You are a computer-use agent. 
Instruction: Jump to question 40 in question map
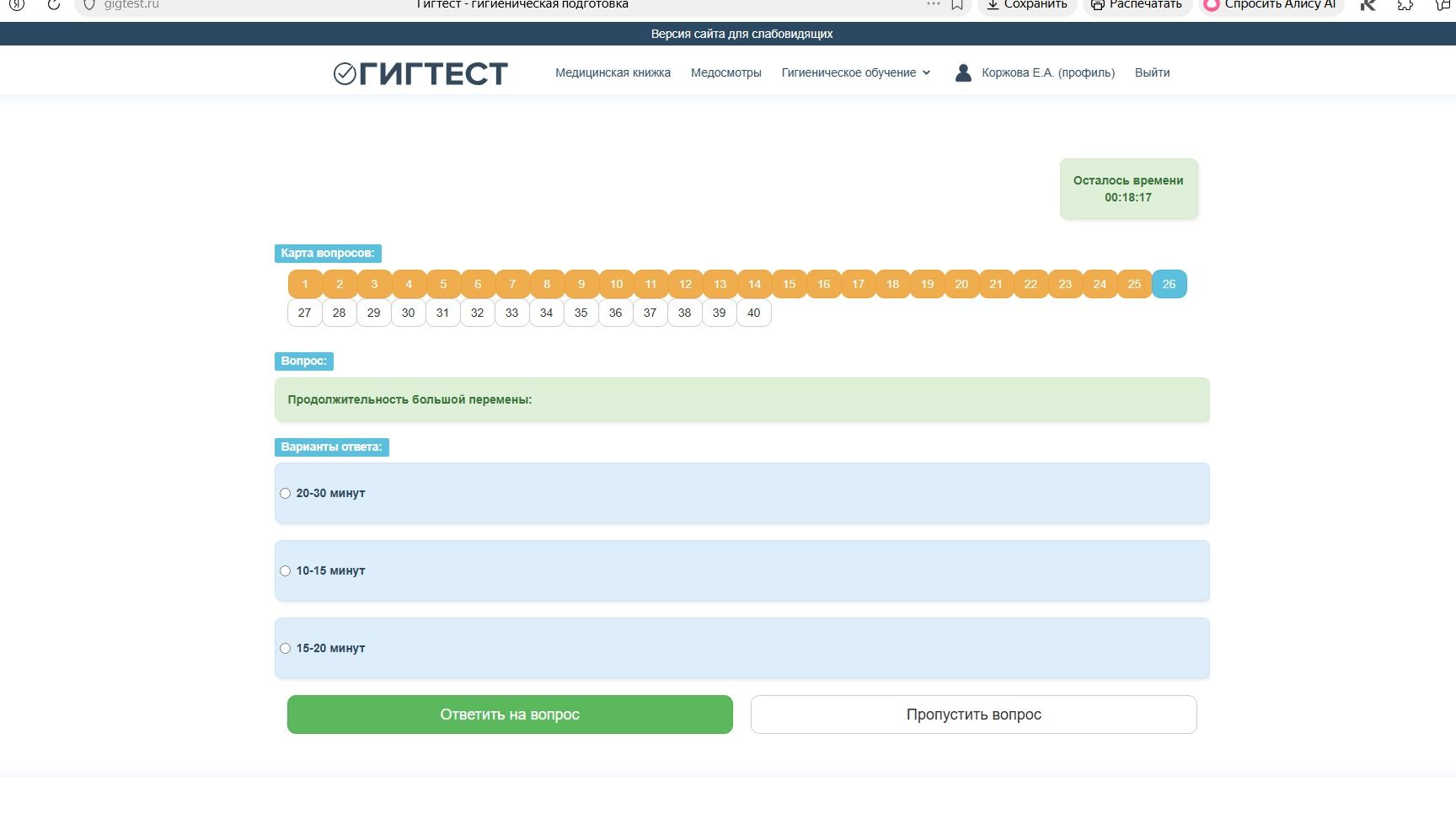pyautogui.click(x=753, y=313)
